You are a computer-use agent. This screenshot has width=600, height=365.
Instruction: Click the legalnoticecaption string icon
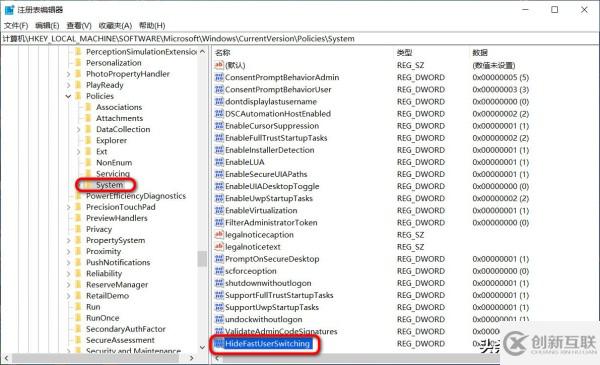coord(219,235)
